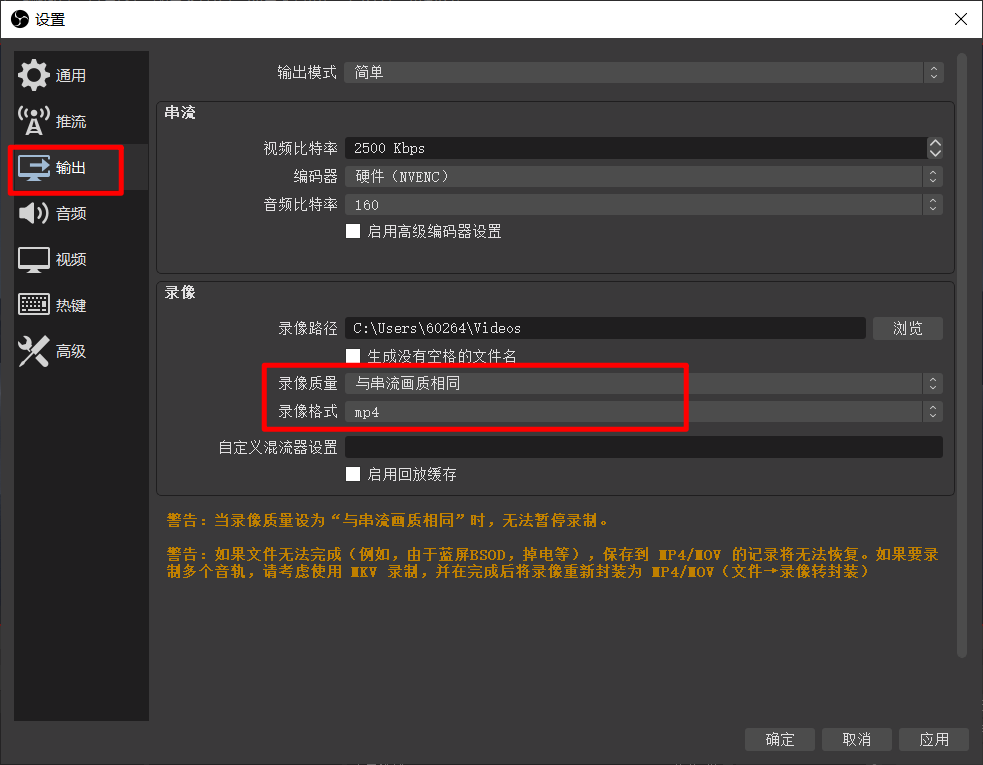Open the 音频比特率 dropdown showing 160
This screenshot has height=765, width=983.
click(x=643, y=205)
